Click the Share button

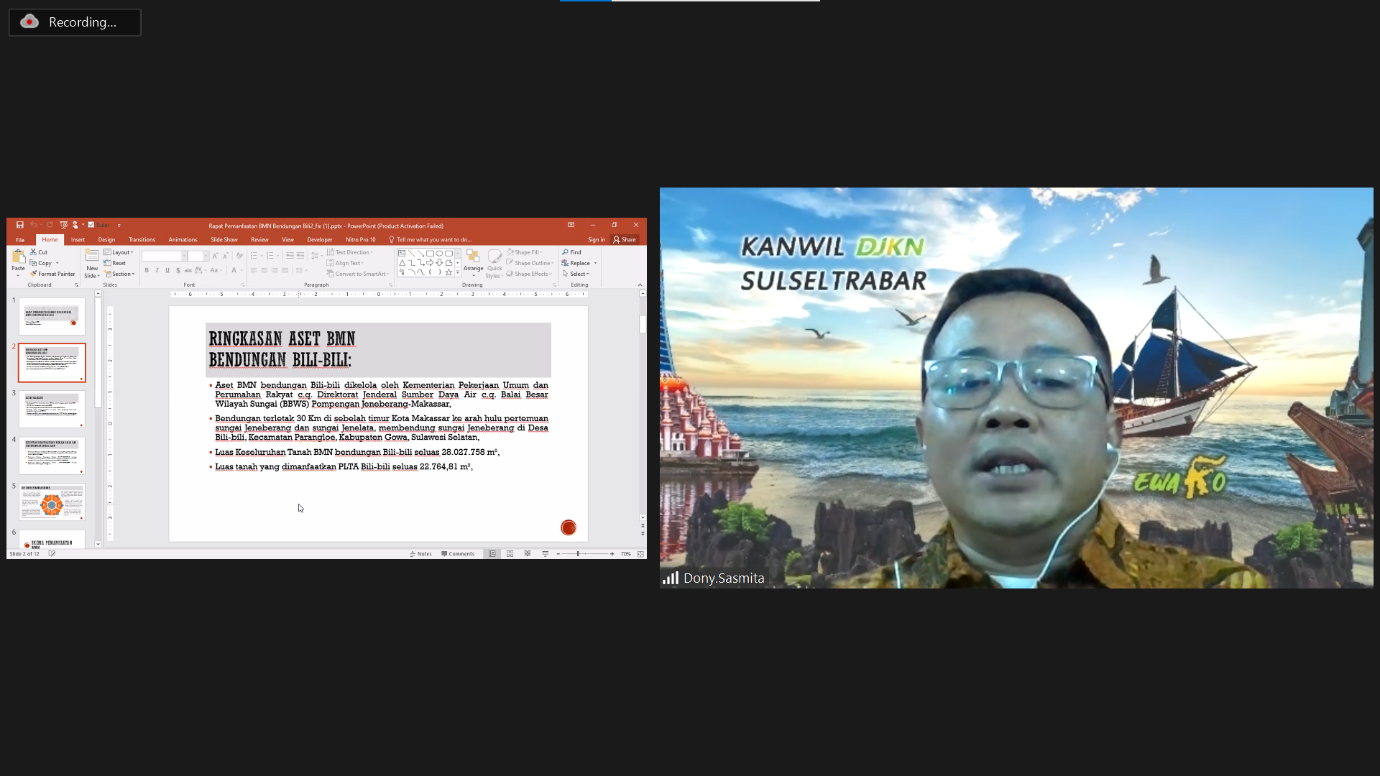click(625, 240)
